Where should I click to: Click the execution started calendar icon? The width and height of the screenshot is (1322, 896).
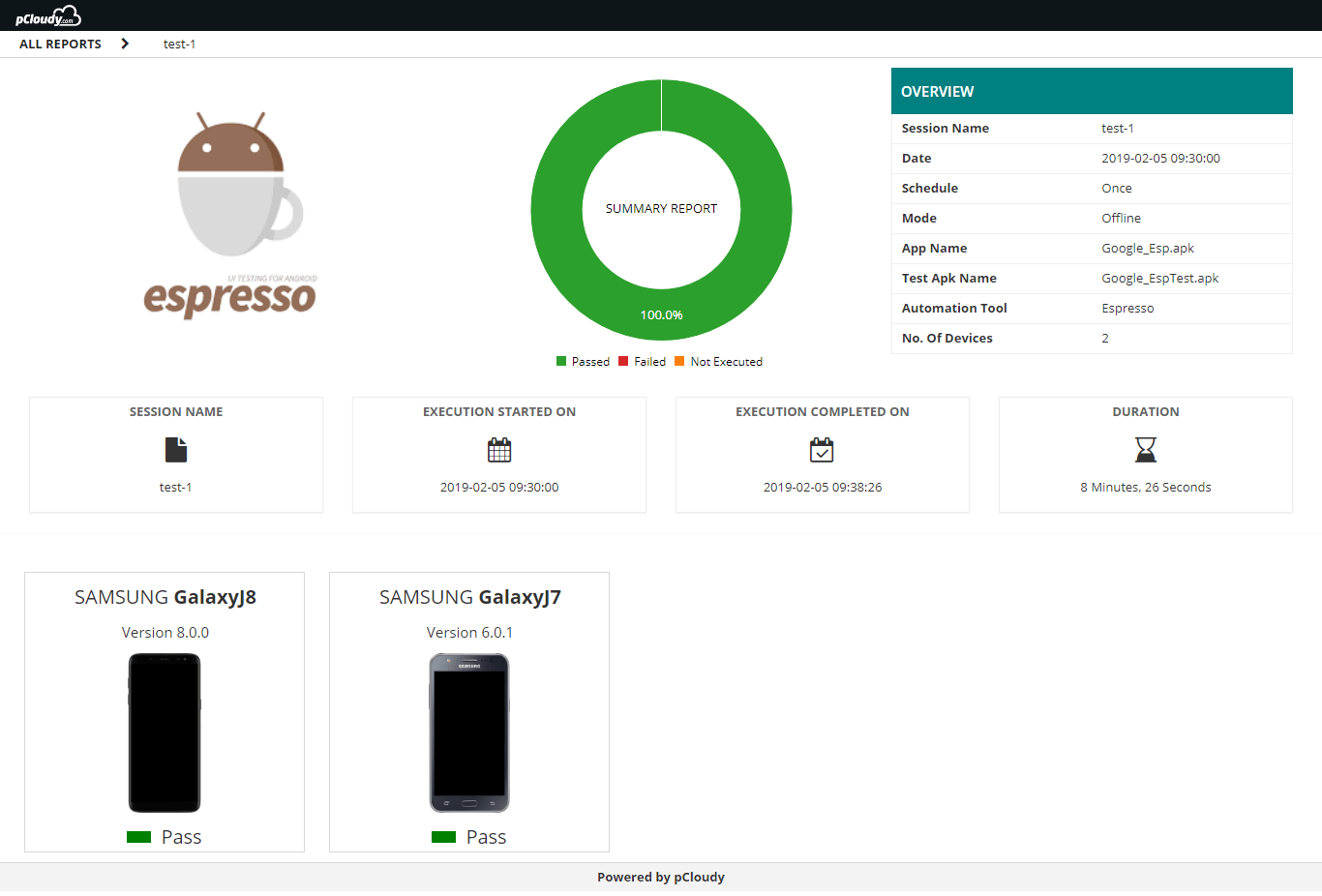coord(499,450)
